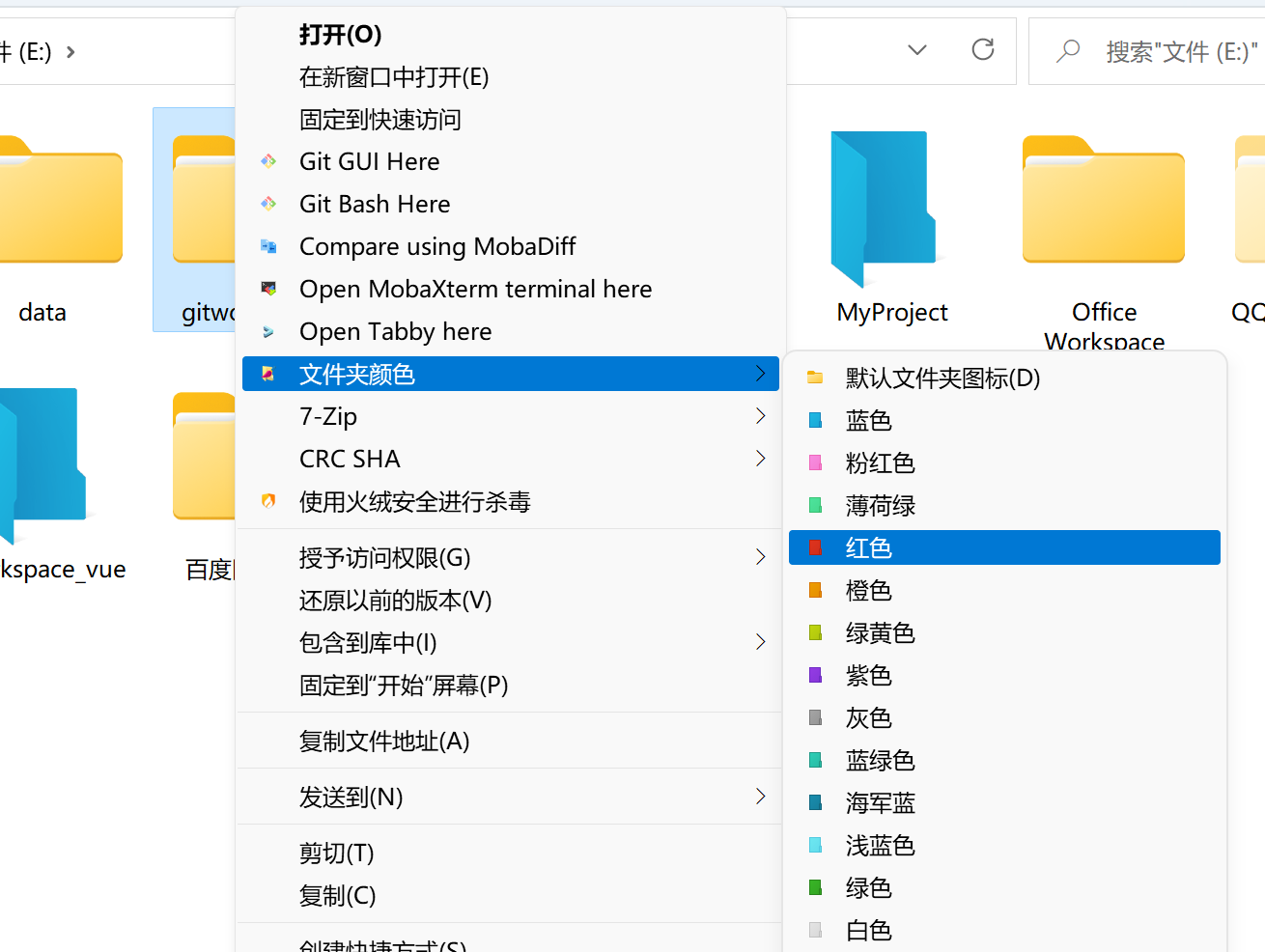Click the Open Tabby here icon

tap(268, 331)
